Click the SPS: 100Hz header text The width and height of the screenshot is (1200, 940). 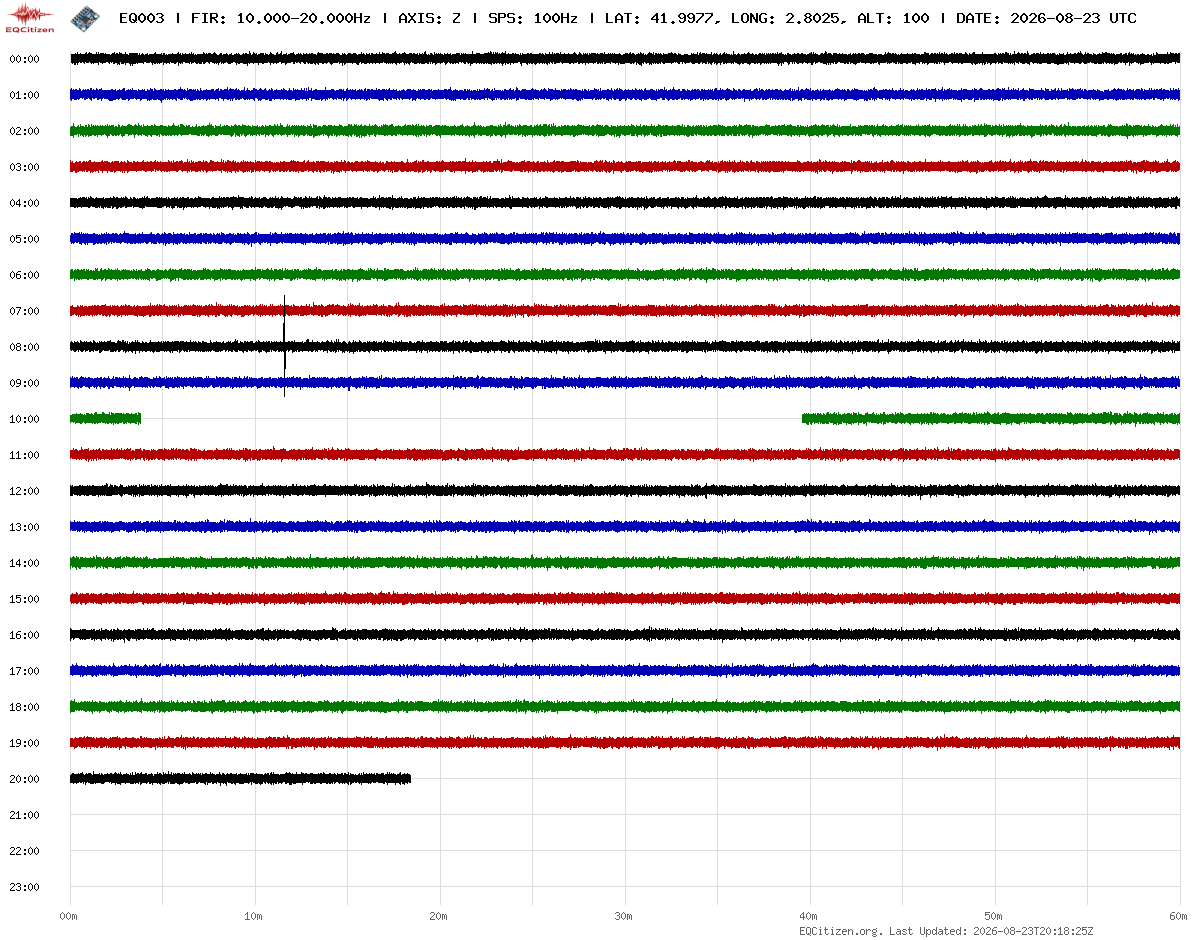[x=533, y=18]
